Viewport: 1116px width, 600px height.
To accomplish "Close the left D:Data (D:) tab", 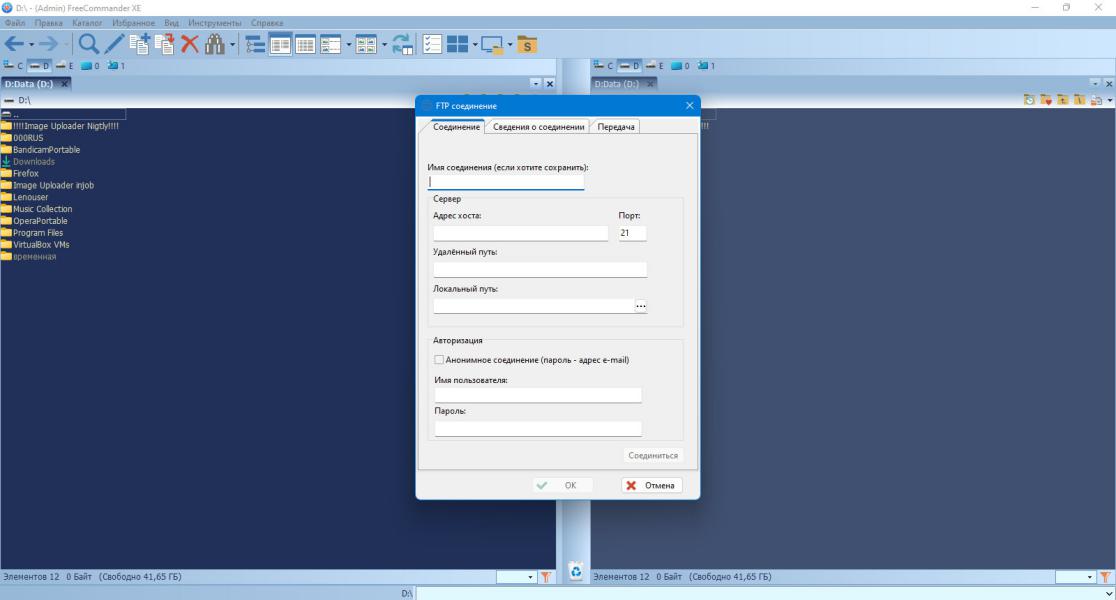I will (64, 83).
